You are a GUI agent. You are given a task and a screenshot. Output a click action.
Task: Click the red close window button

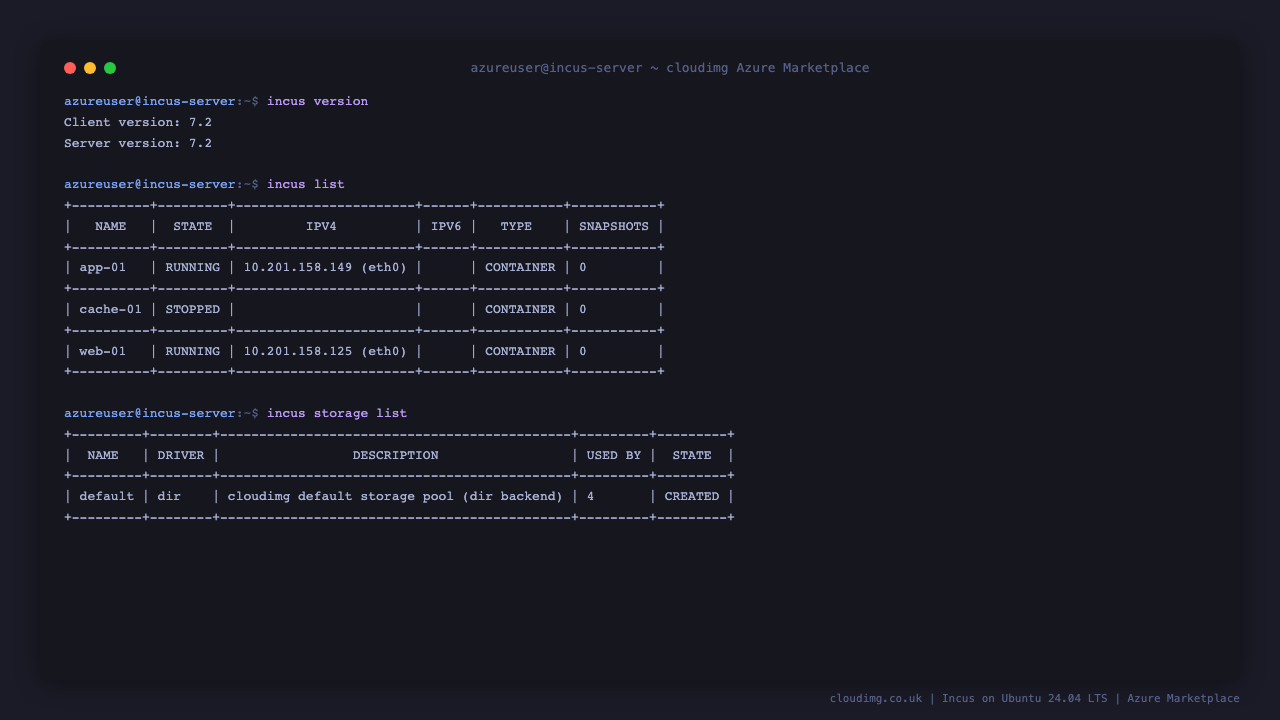(x=70, y=68)
